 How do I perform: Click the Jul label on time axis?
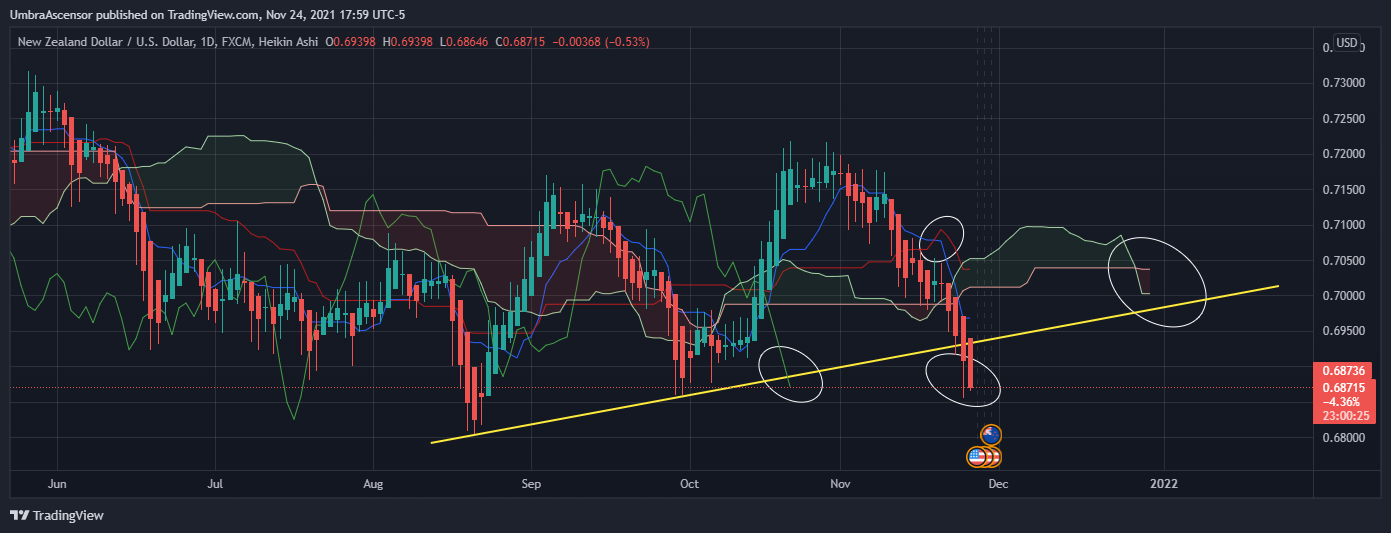pos(215,484)
